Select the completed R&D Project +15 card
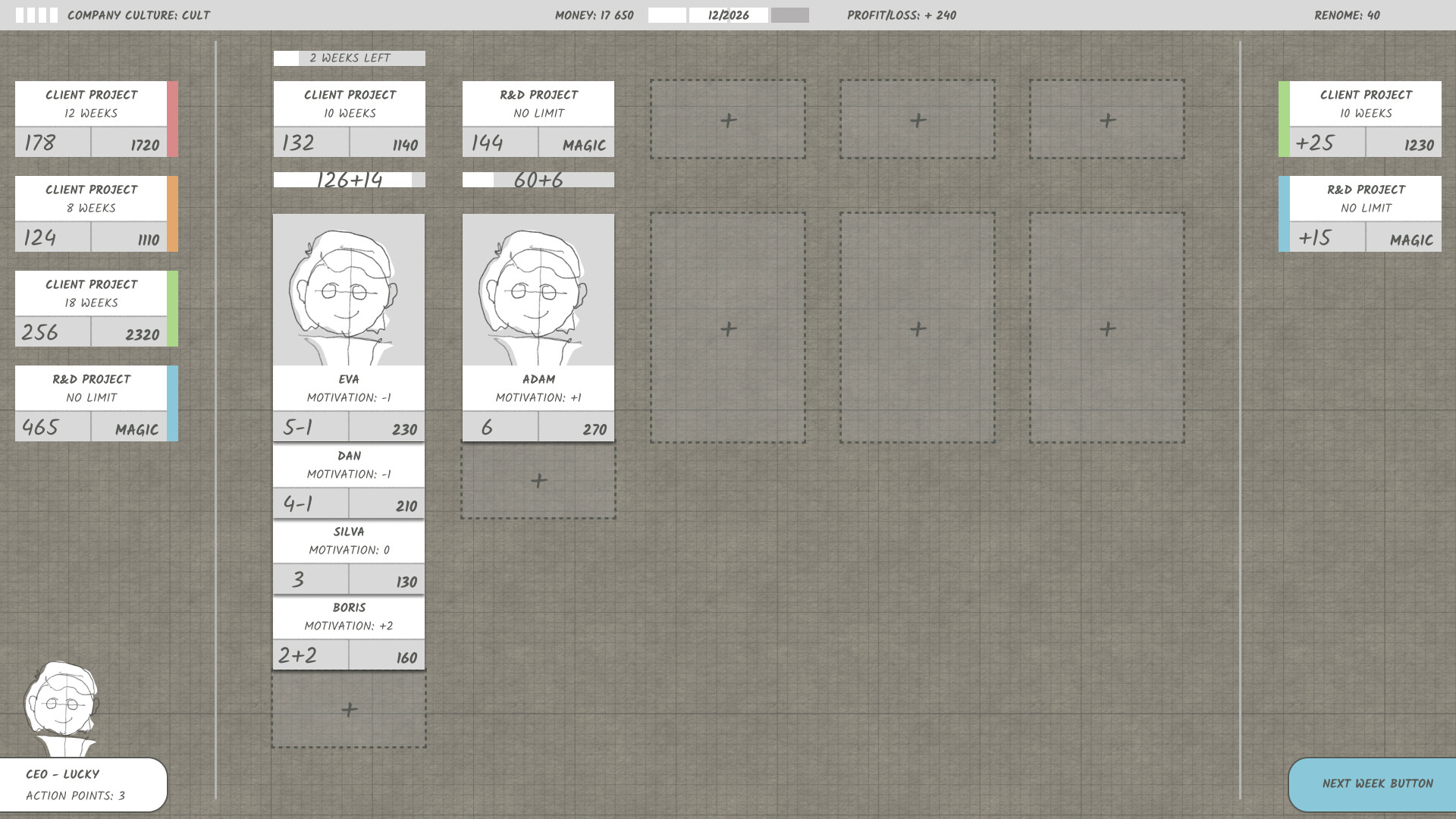This screenshot has height=819, width=1456. pyautogui.click(x=1359, y=213)
